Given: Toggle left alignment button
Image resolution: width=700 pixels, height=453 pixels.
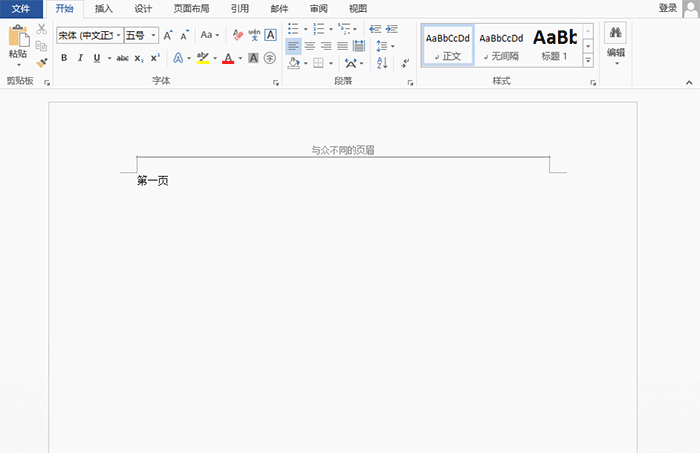Looking at the screenshot, I should [x=293, y=46].
